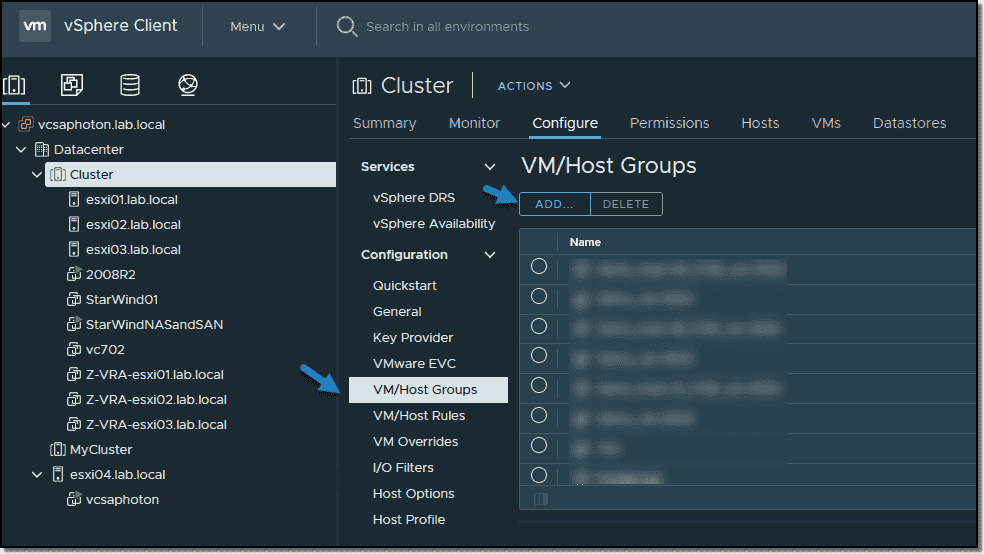
Task: Collapse the esxi04.lab.local tree node
Action: coord(37,475)
